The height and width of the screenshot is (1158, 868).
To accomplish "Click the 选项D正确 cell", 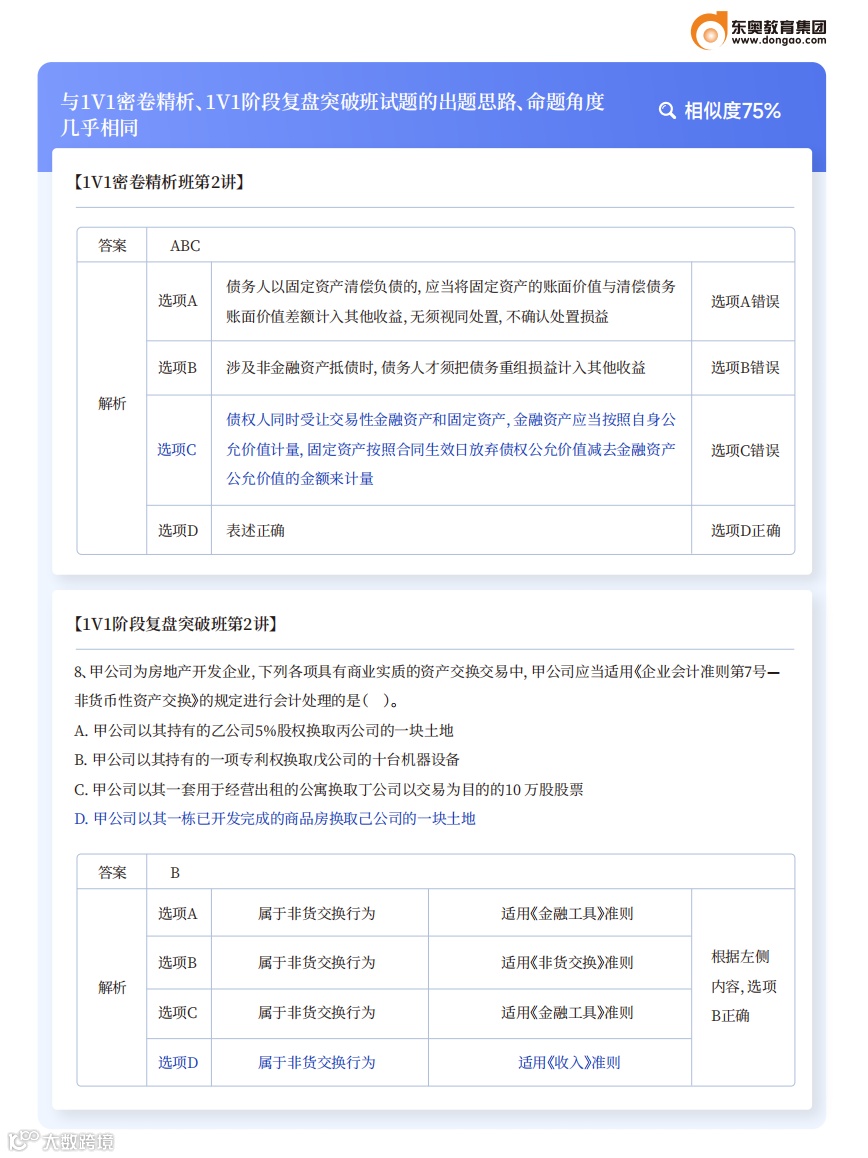I will 745,530.
